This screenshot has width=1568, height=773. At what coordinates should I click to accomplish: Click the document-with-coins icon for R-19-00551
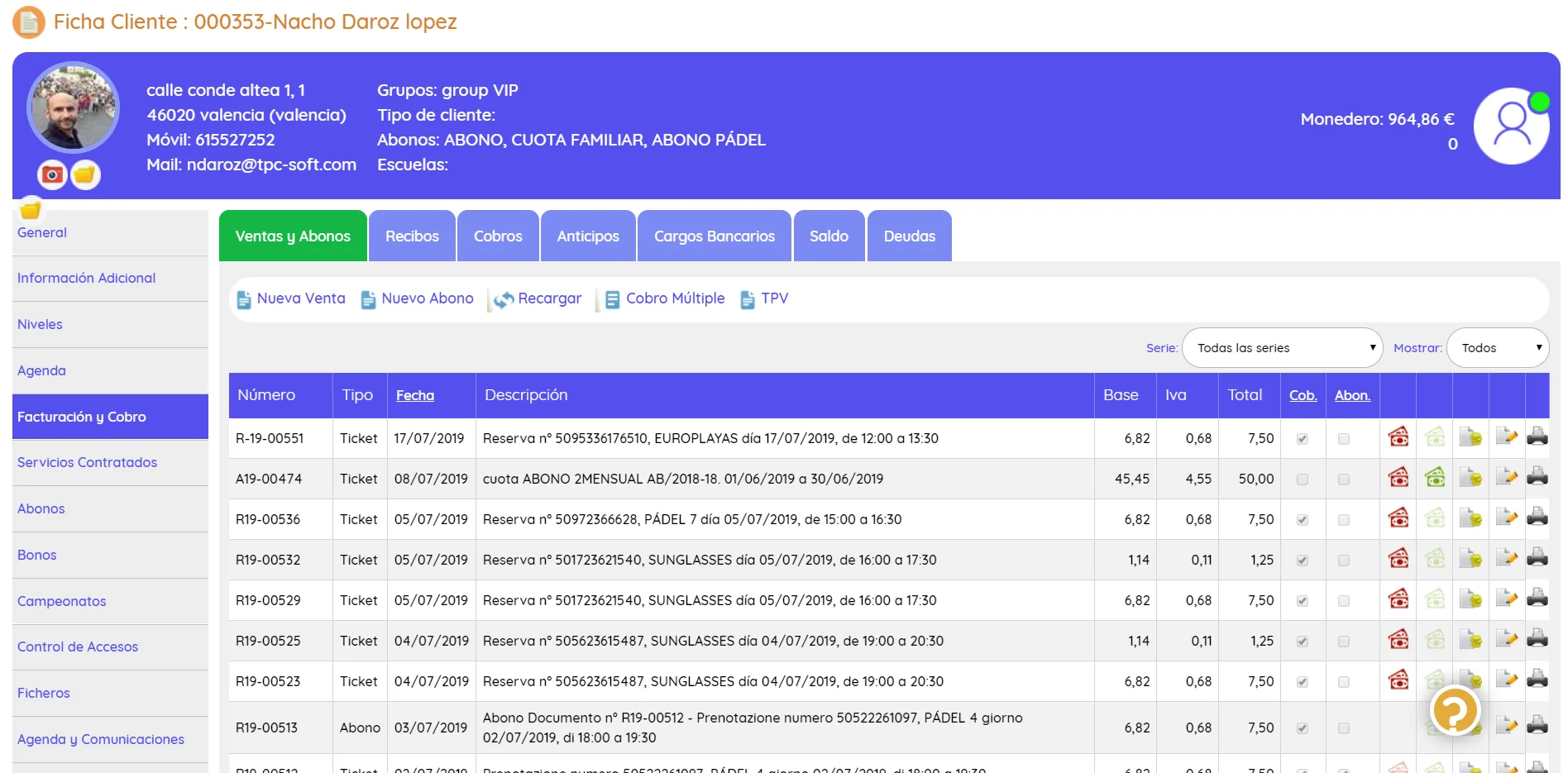coord(1470,437)
